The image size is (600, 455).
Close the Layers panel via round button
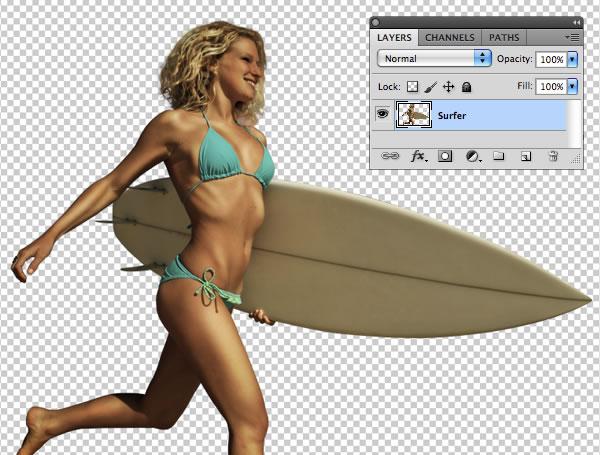coord(376,23)
